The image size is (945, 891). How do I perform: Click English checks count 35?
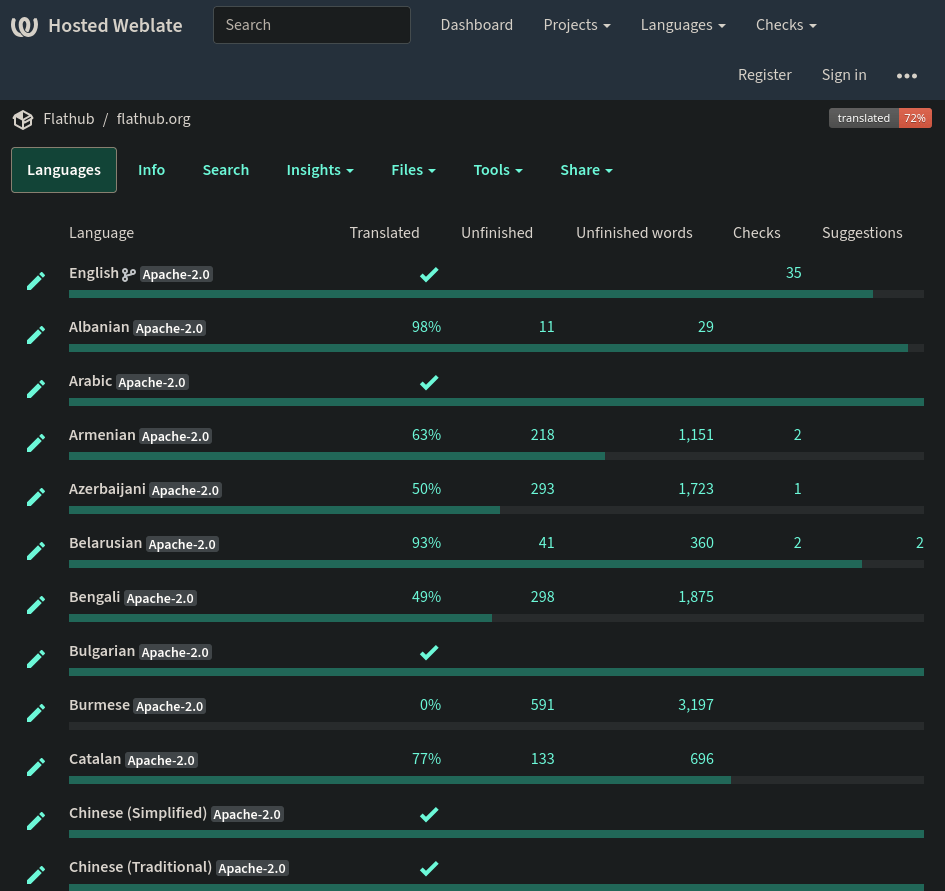click(793, 272)
